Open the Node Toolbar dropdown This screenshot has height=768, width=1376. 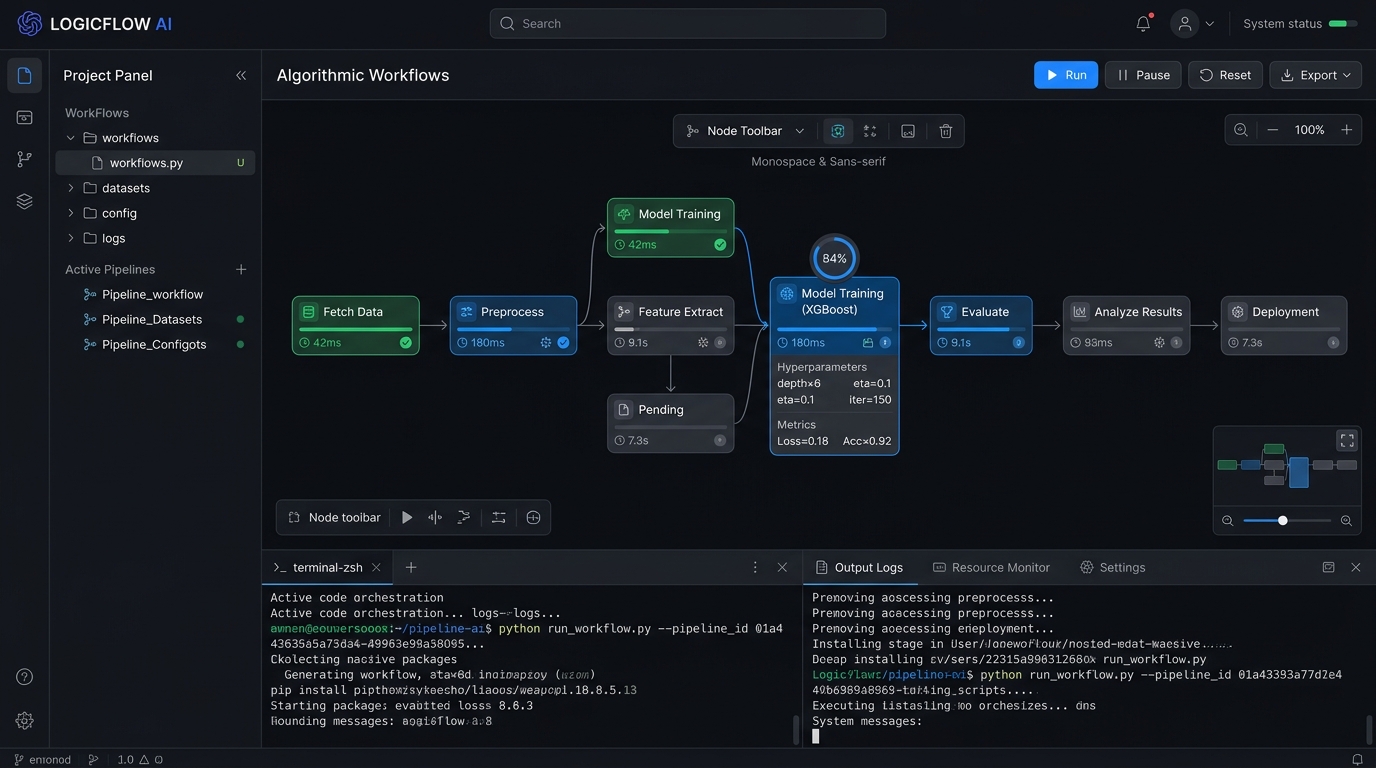click(745, 131)
